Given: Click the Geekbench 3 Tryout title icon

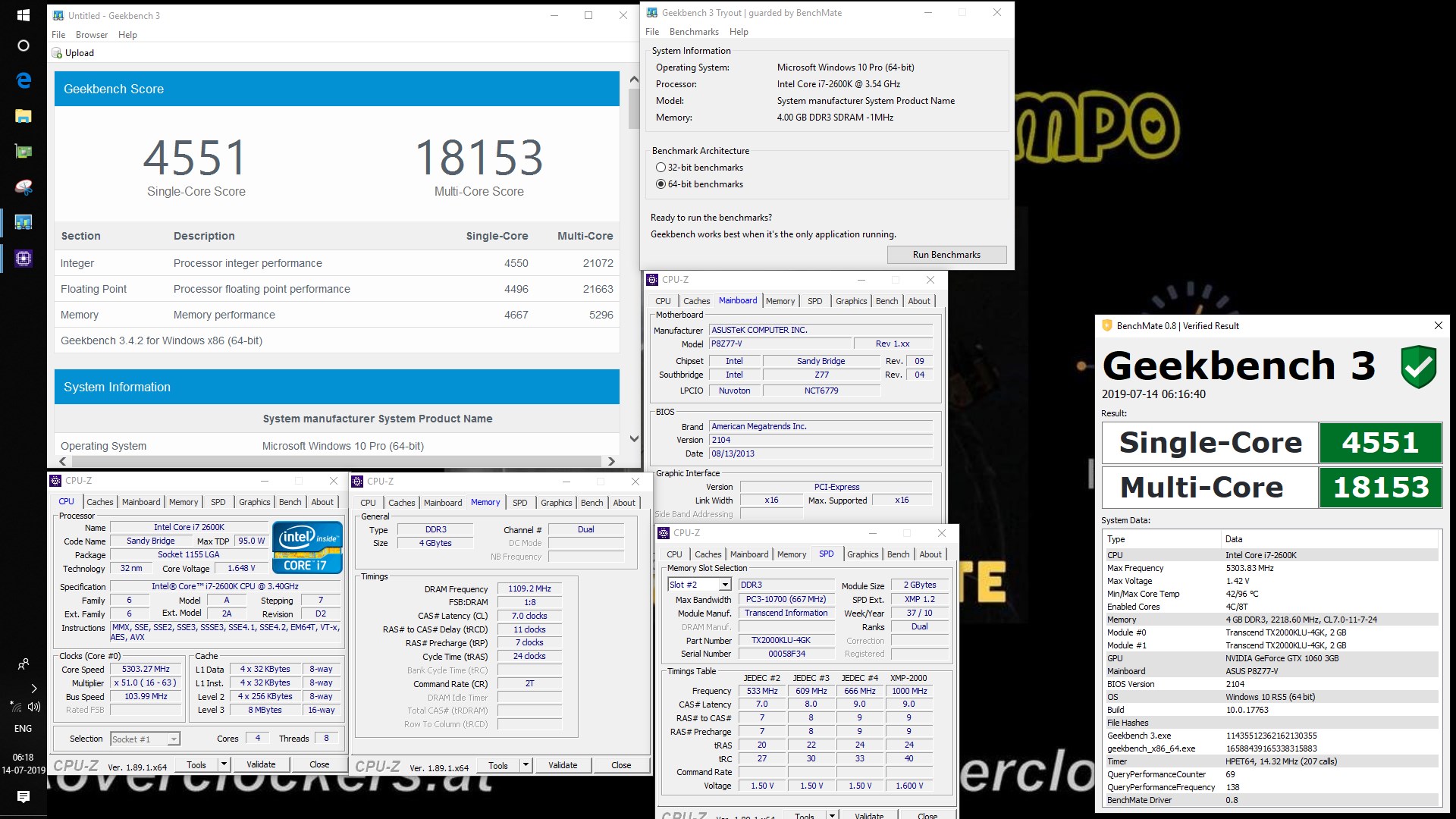Looking at the screenshot, I should point(652,13).
